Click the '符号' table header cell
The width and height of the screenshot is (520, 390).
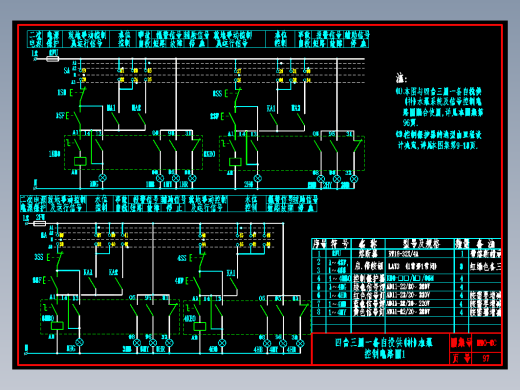point(339,244)
